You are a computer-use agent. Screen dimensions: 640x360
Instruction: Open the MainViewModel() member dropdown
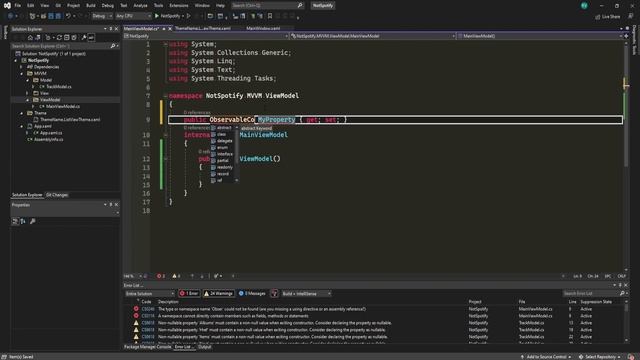540,36
